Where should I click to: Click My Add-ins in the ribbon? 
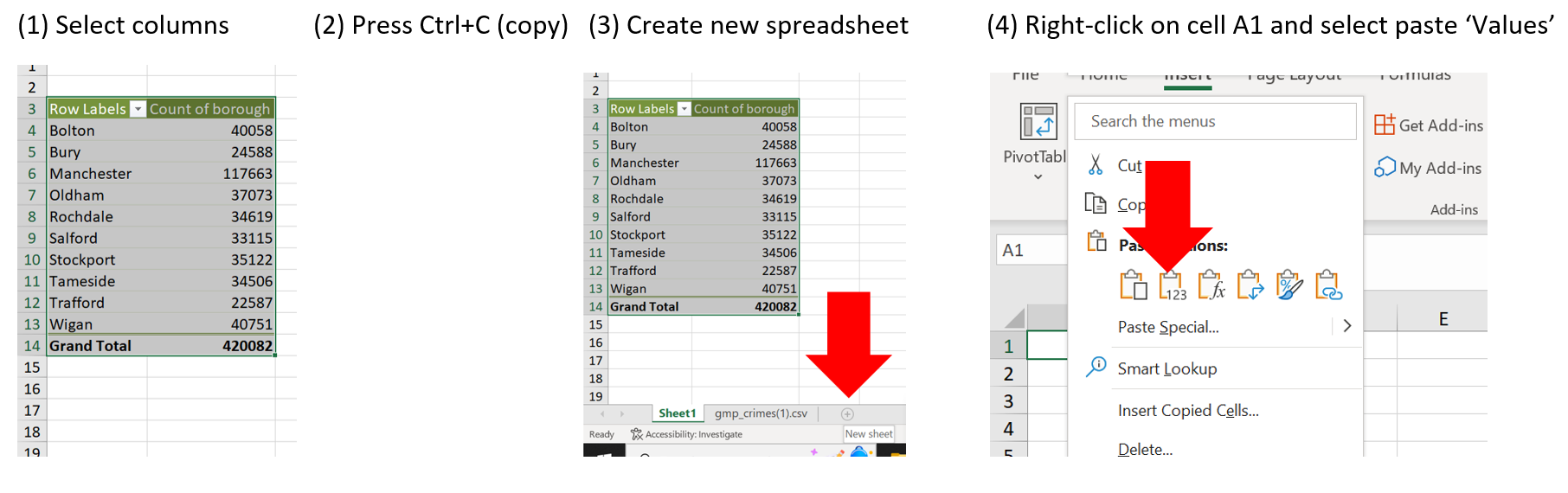(1428, 168)
